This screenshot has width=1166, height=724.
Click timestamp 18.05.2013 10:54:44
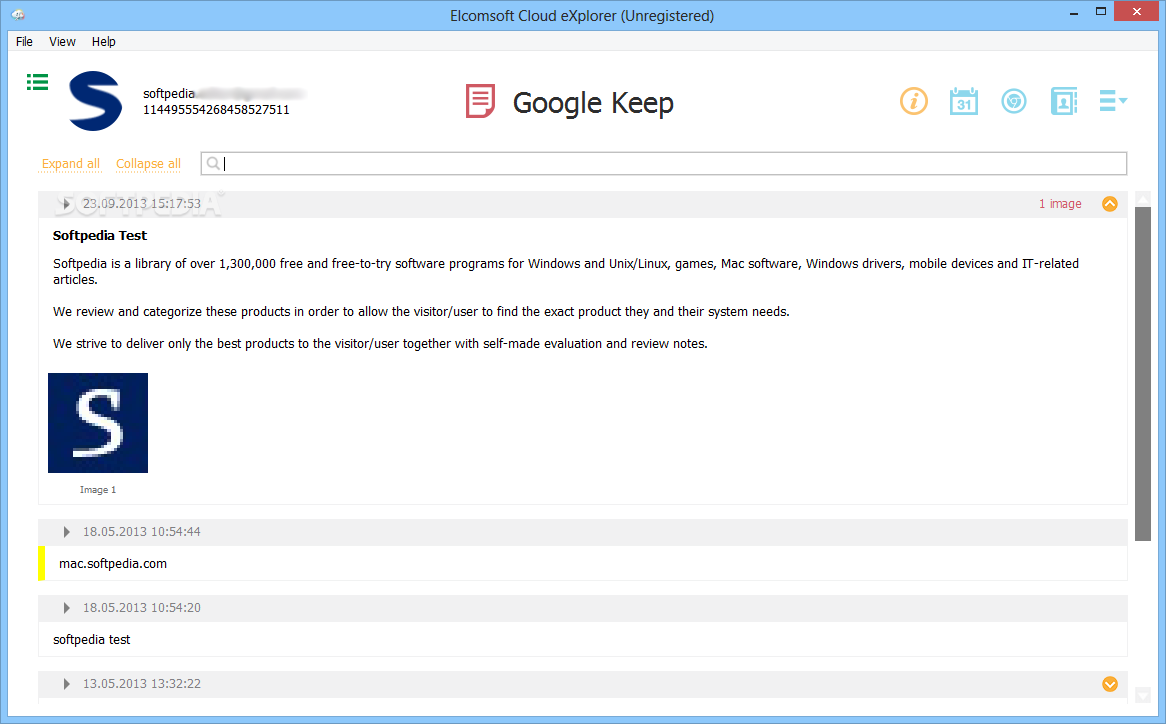[141, 532]
